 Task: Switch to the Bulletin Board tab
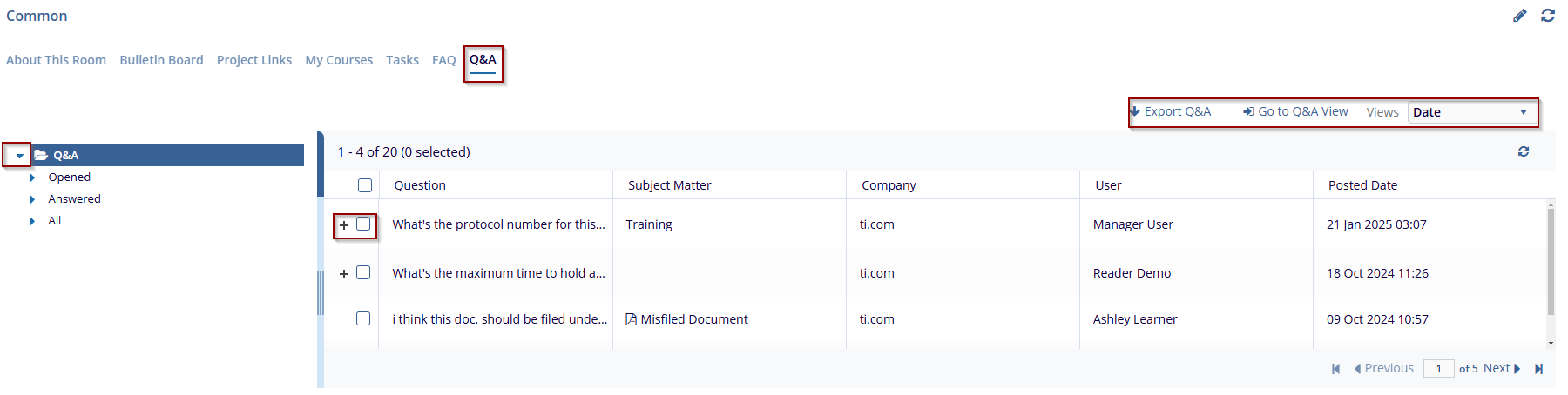pos(161,60)
